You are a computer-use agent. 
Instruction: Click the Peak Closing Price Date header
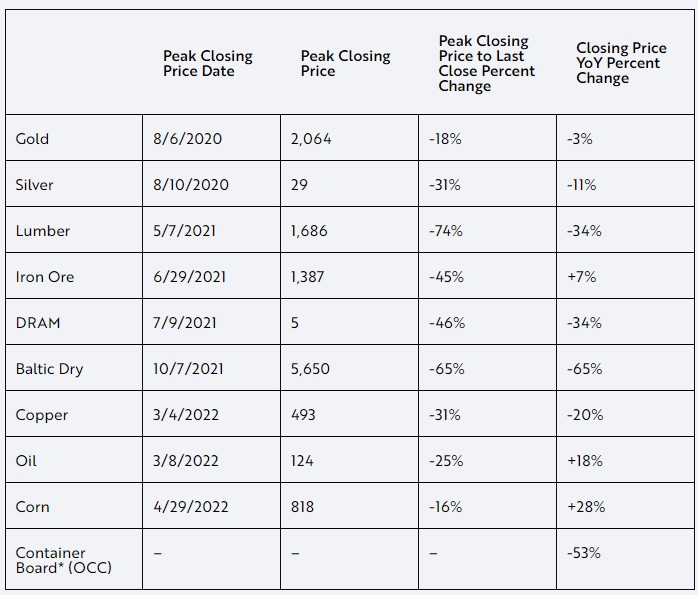pos(208,63)
